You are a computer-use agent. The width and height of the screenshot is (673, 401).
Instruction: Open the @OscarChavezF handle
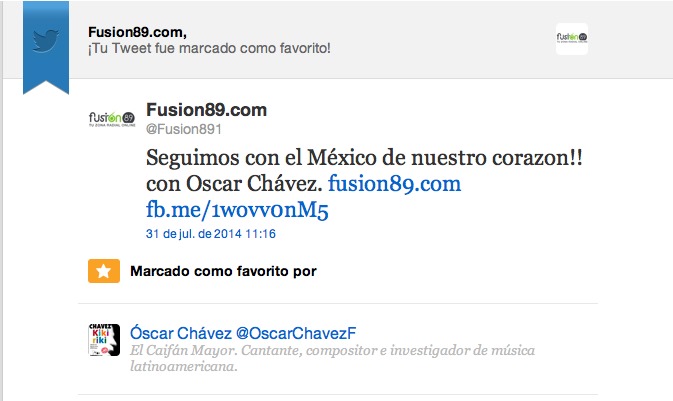coord(296,333)
